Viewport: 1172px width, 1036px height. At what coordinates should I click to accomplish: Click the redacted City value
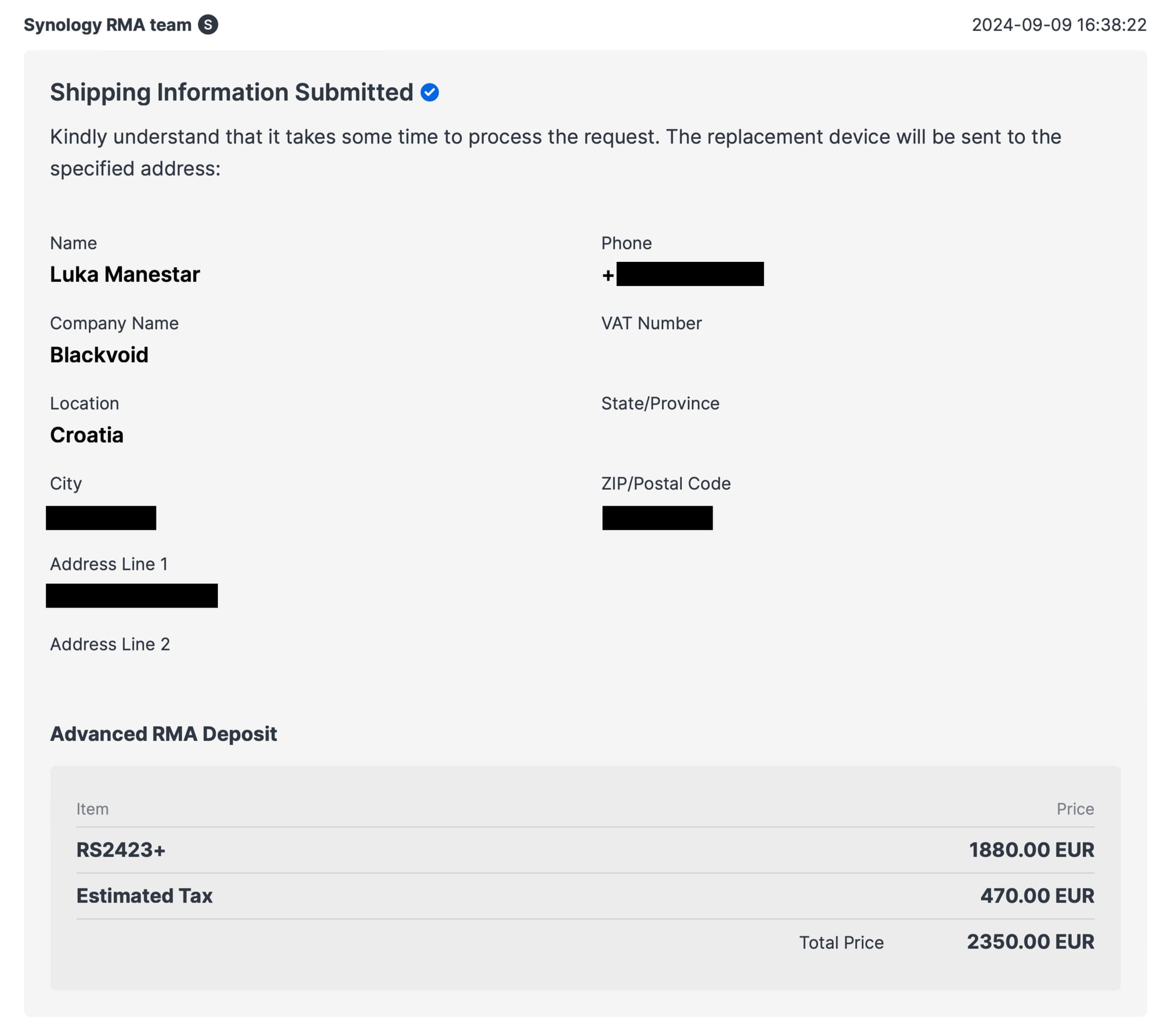101,518
